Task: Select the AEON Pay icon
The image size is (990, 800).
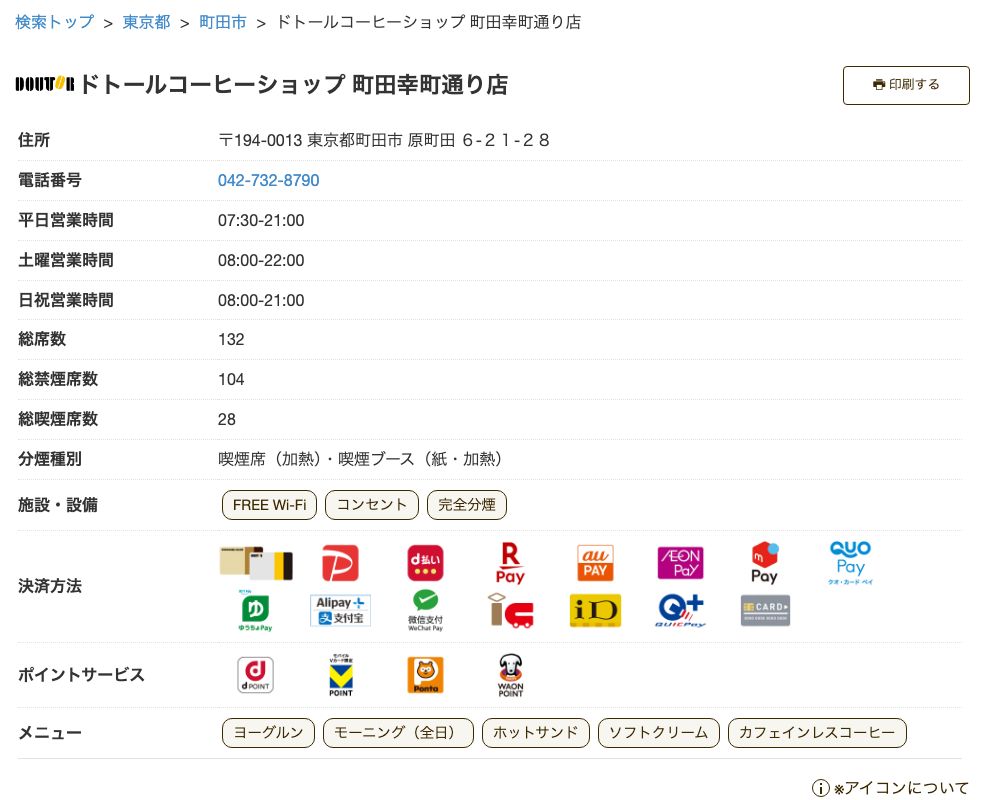Action: point(680,563)
